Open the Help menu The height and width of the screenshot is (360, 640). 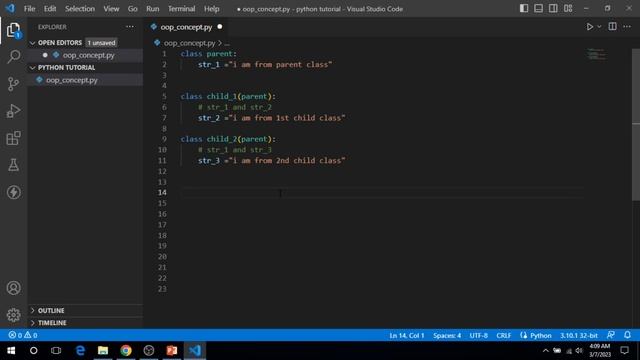tap(211, 9)
